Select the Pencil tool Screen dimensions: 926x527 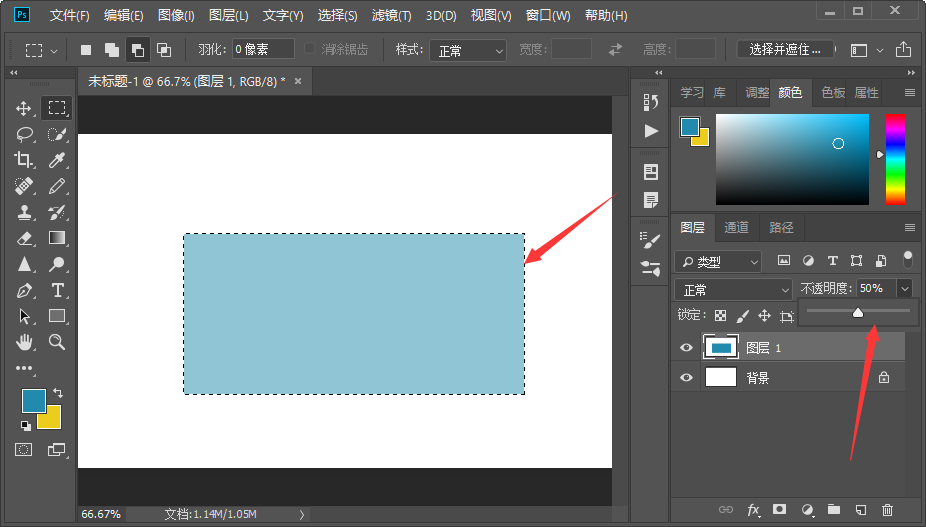(57, 186)
